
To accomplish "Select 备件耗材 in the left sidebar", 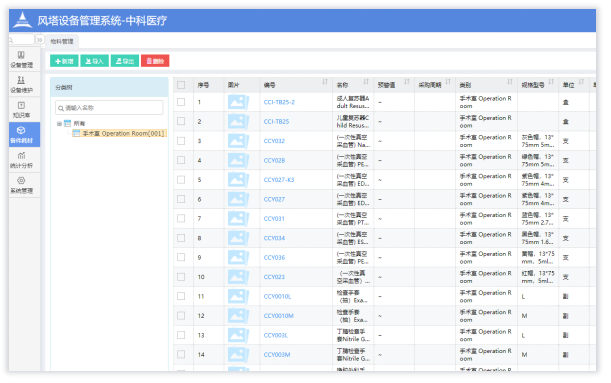I will pos(24,135).
